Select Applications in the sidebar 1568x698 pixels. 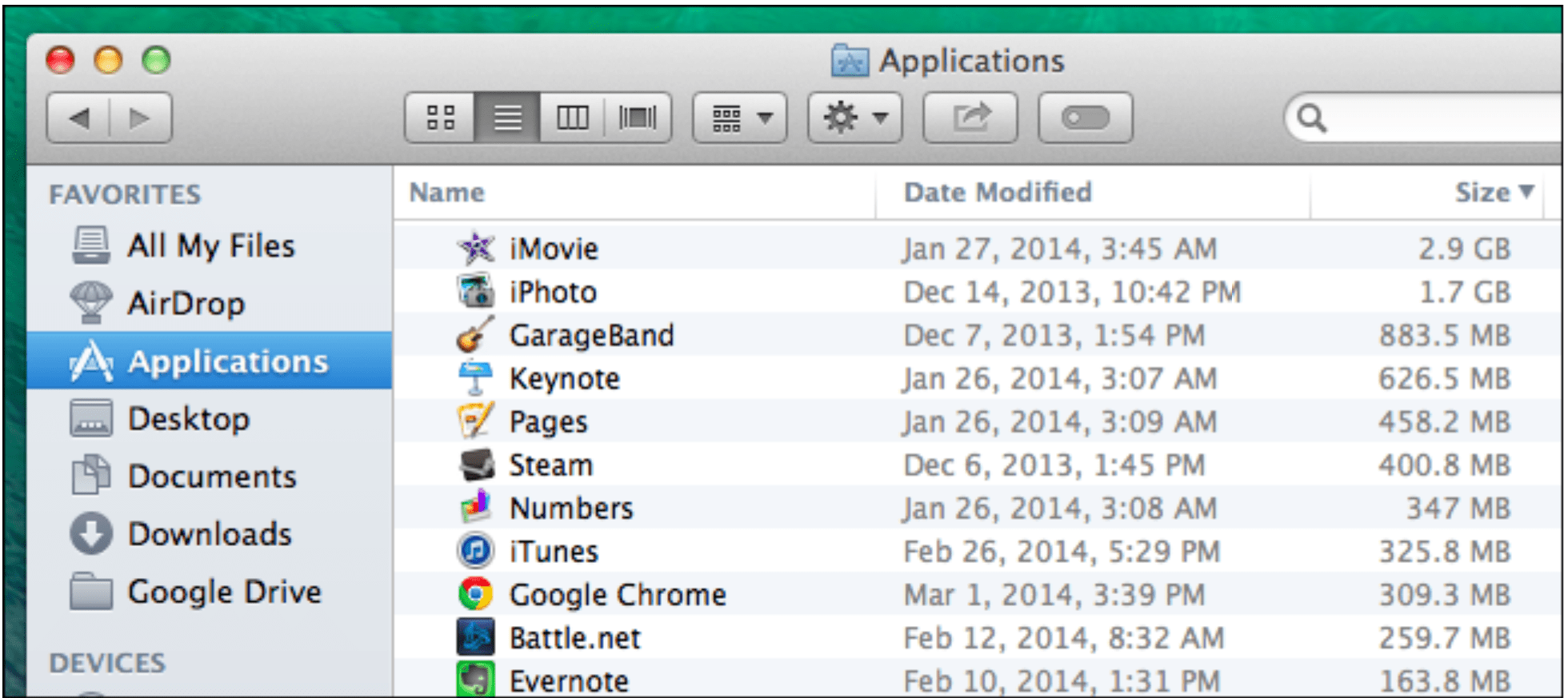(210, 361)
